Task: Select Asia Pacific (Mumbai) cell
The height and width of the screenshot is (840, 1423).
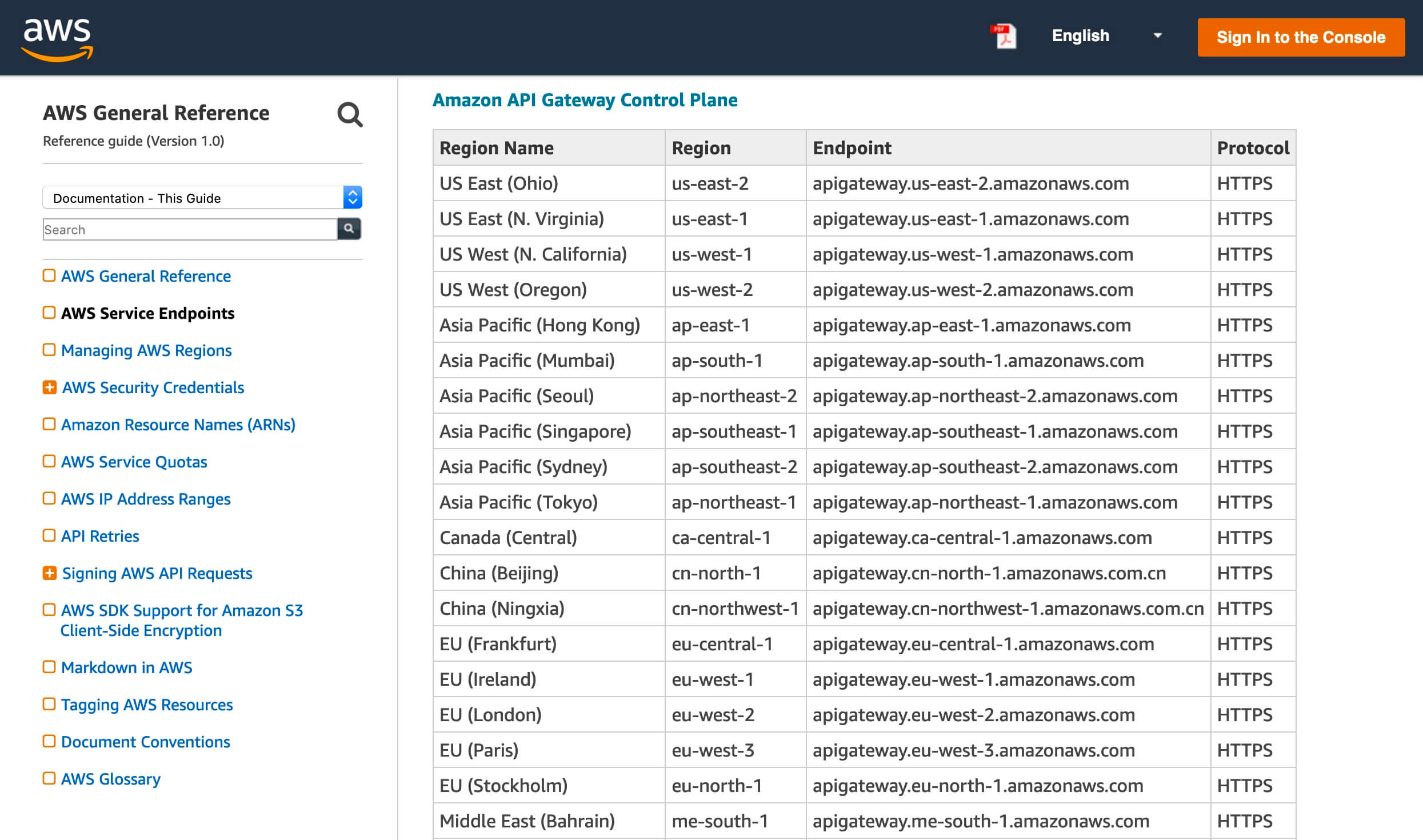Action: tap(549, 361)
